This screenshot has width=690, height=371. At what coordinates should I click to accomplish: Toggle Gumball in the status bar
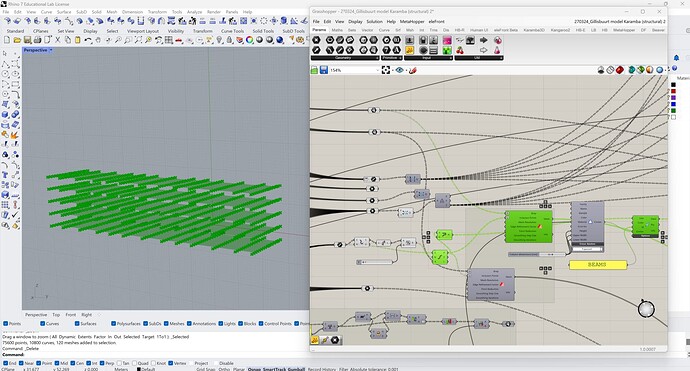(296, 369)
